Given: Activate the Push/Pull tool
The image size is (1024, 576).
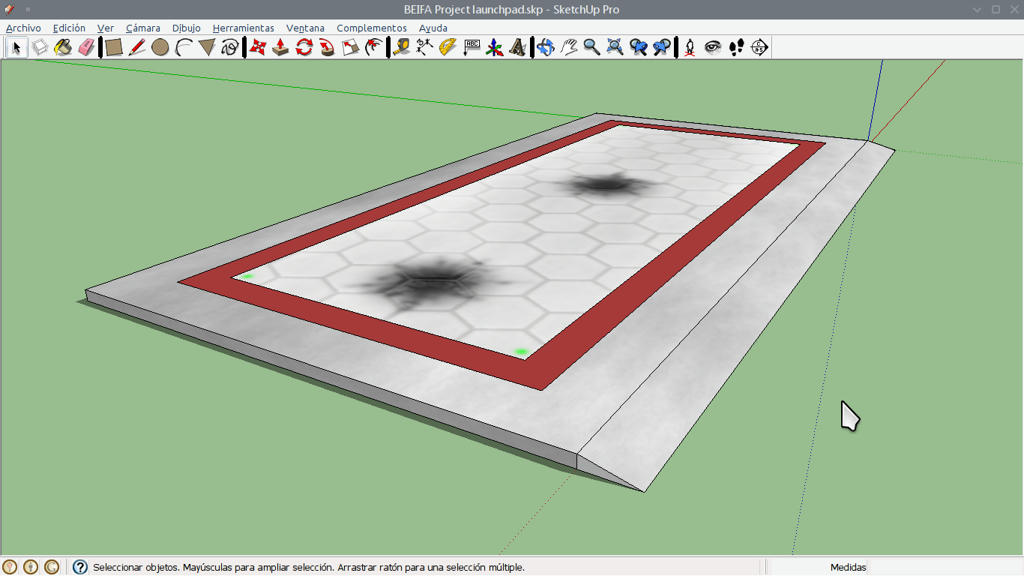Looking at the screenshot, I should (x=281, y=47).
